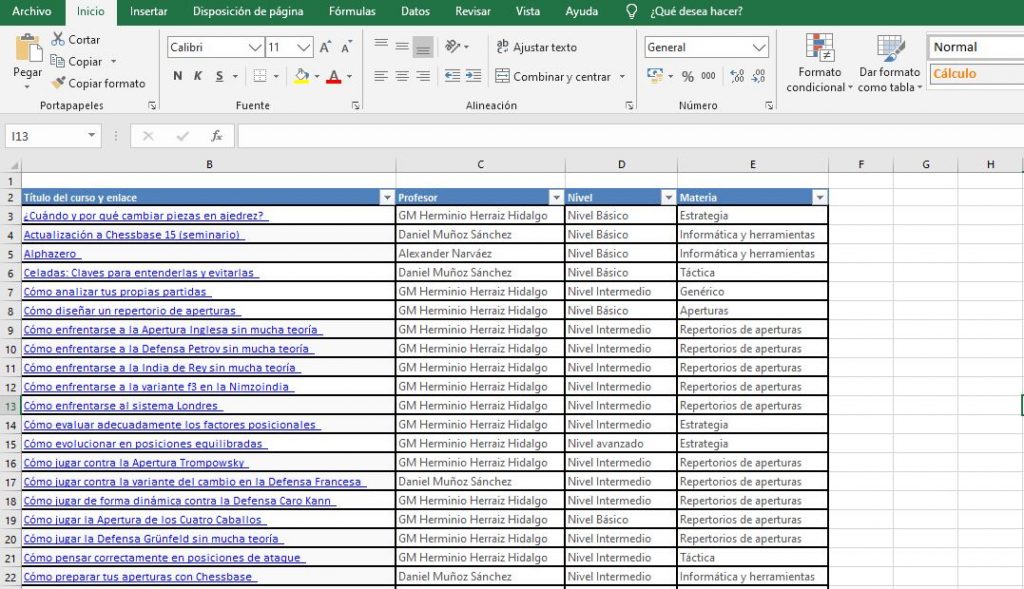Switch to the Fórmulas tab
The height and width of the screenshot is (589, 1024).
[x=352, y=11]
